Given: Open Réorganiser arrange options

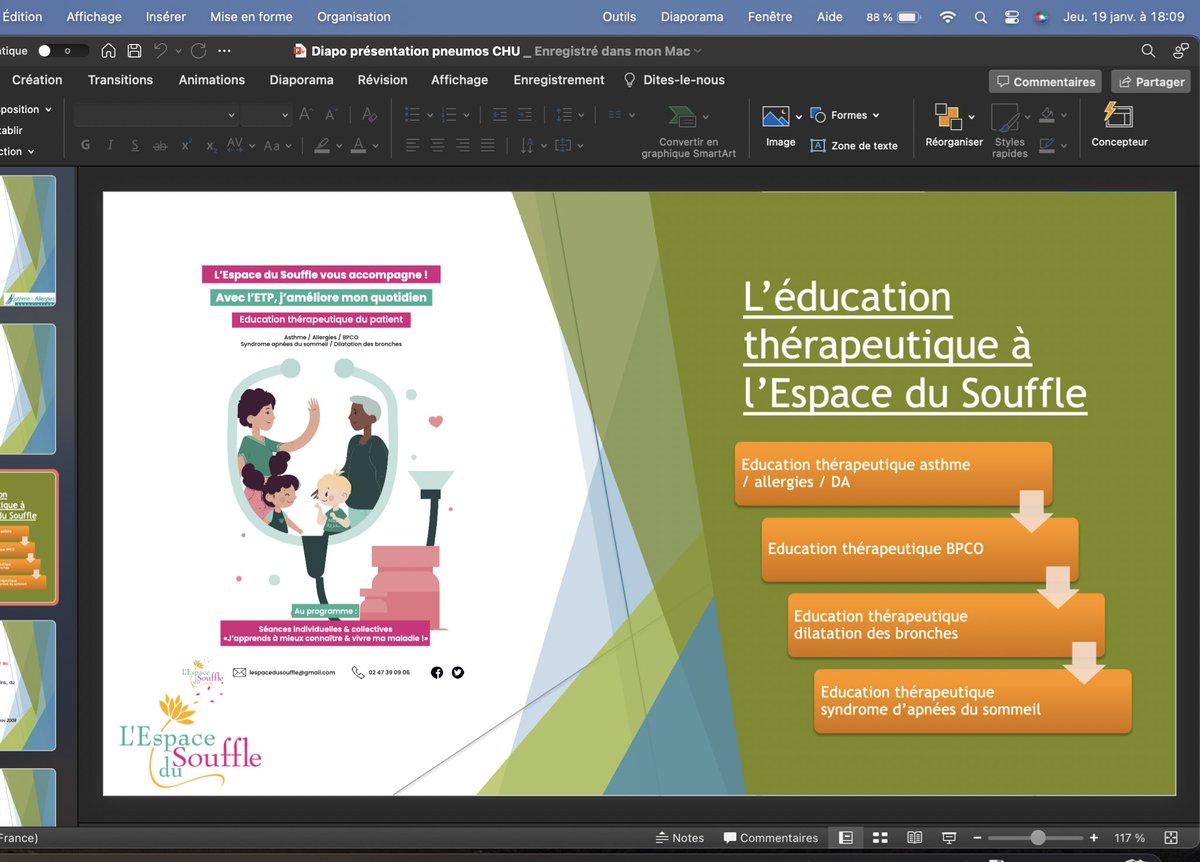Looking at the screenshot, I should (x=953, y=126).
